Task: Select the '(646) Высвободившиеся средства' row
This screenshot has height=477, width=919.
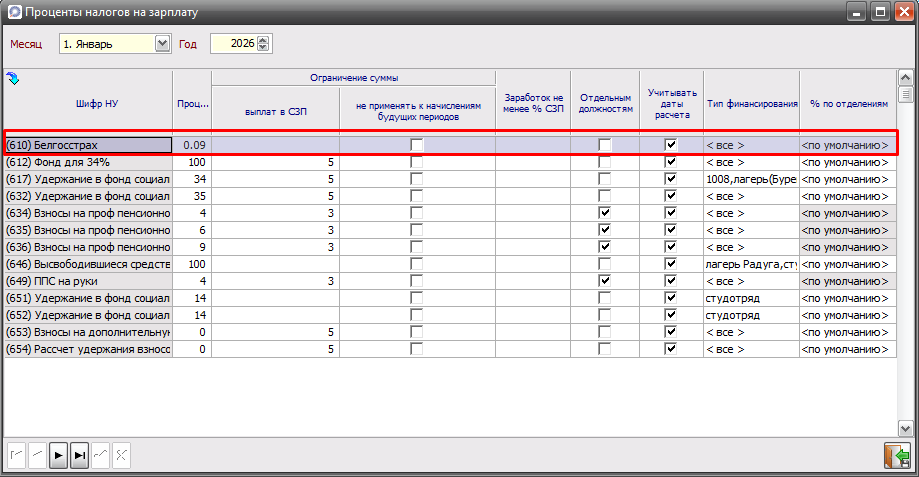Action: 88,264
